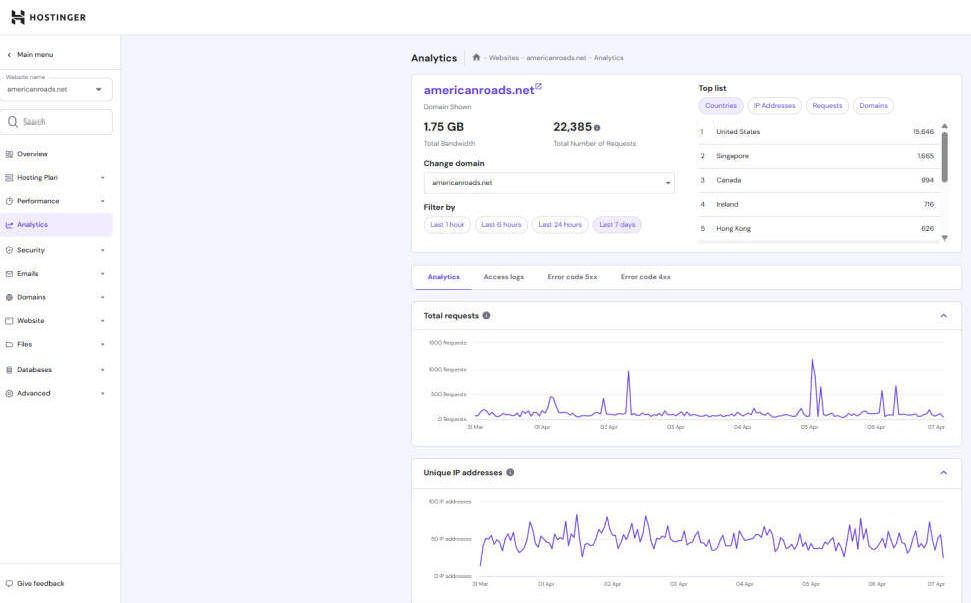The width and height of the screenshot is (971, 603).
Task: Click the Advanced gear icon
Action: click(9, 393)
